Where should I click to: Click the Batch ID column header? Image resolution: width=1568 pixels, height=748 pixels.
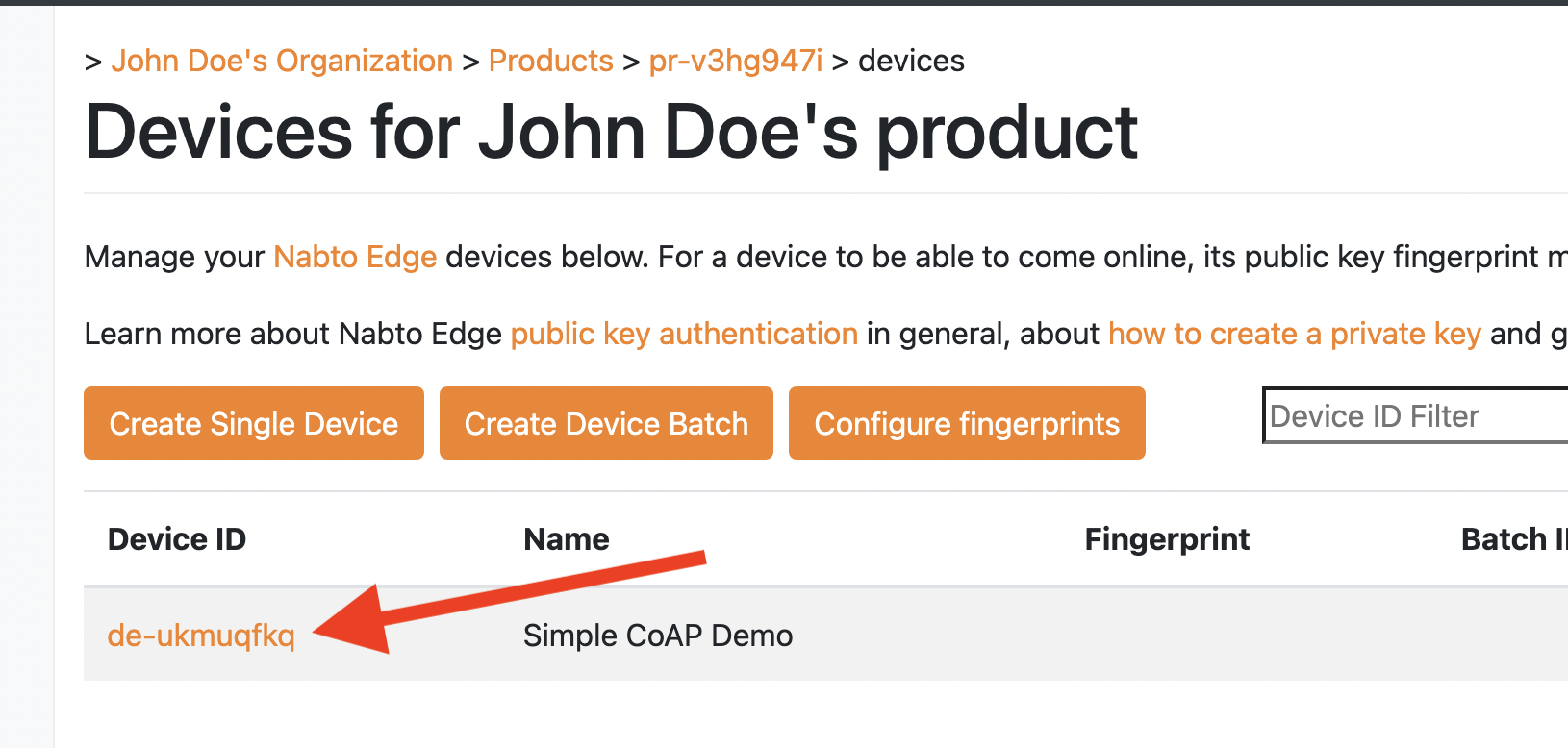(1512, 539)
